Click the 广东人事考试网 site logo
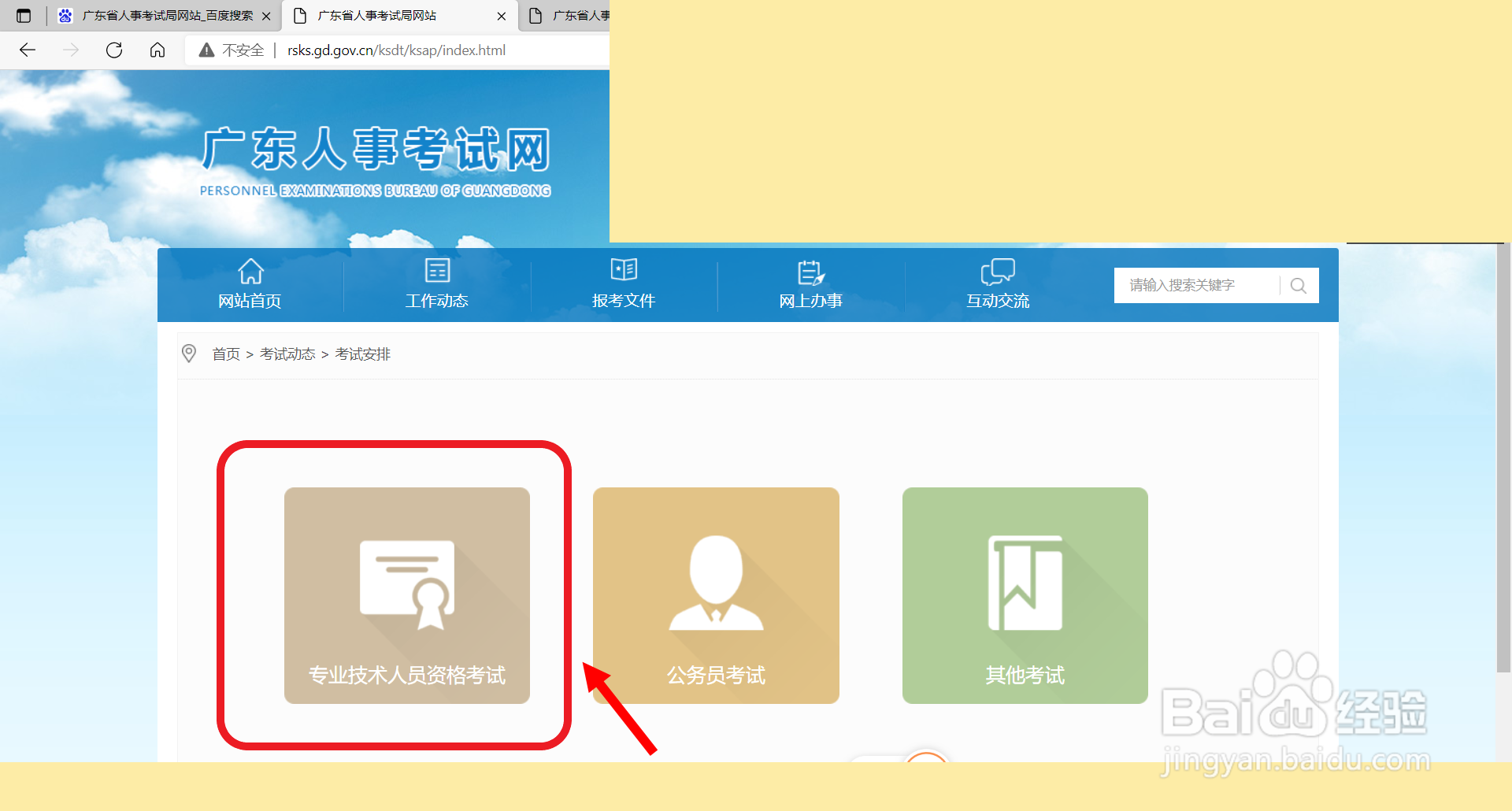The height and width of the screenshot is (811, 1512). click(x=375, y=161)
